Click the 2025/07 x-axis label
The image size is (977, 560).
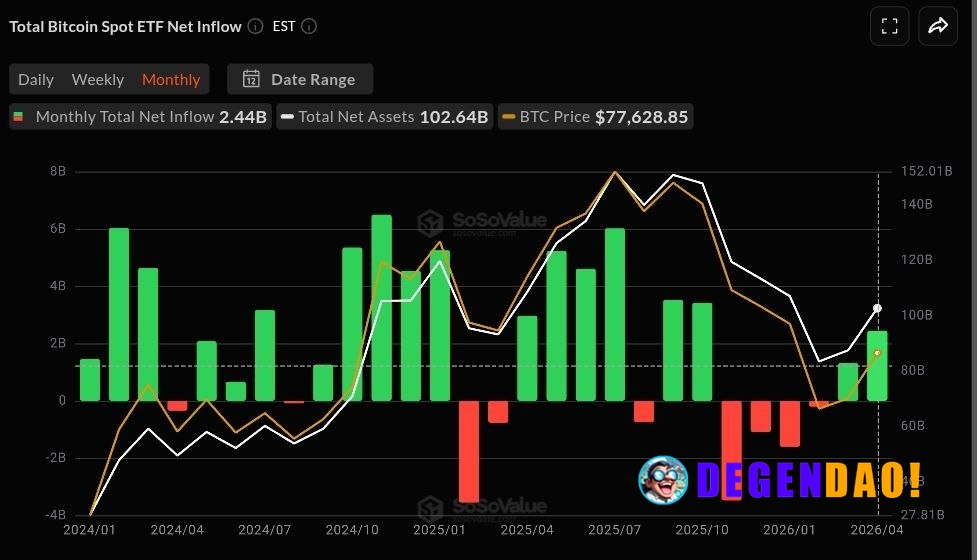[614, 530]
